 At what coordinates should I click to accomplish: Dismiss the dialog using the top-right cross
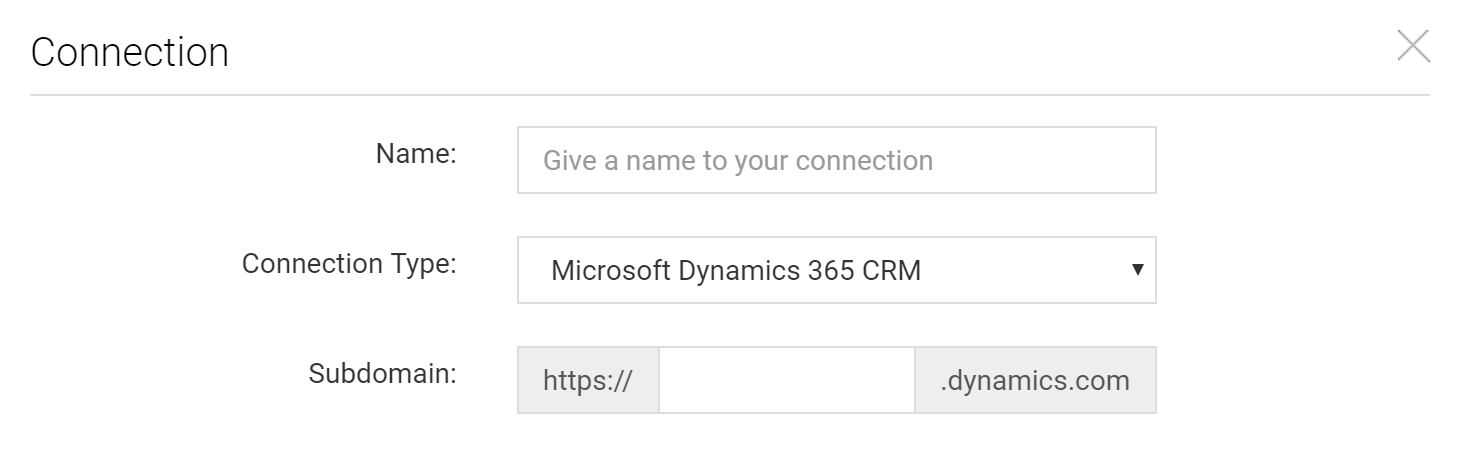point(1413,46)
